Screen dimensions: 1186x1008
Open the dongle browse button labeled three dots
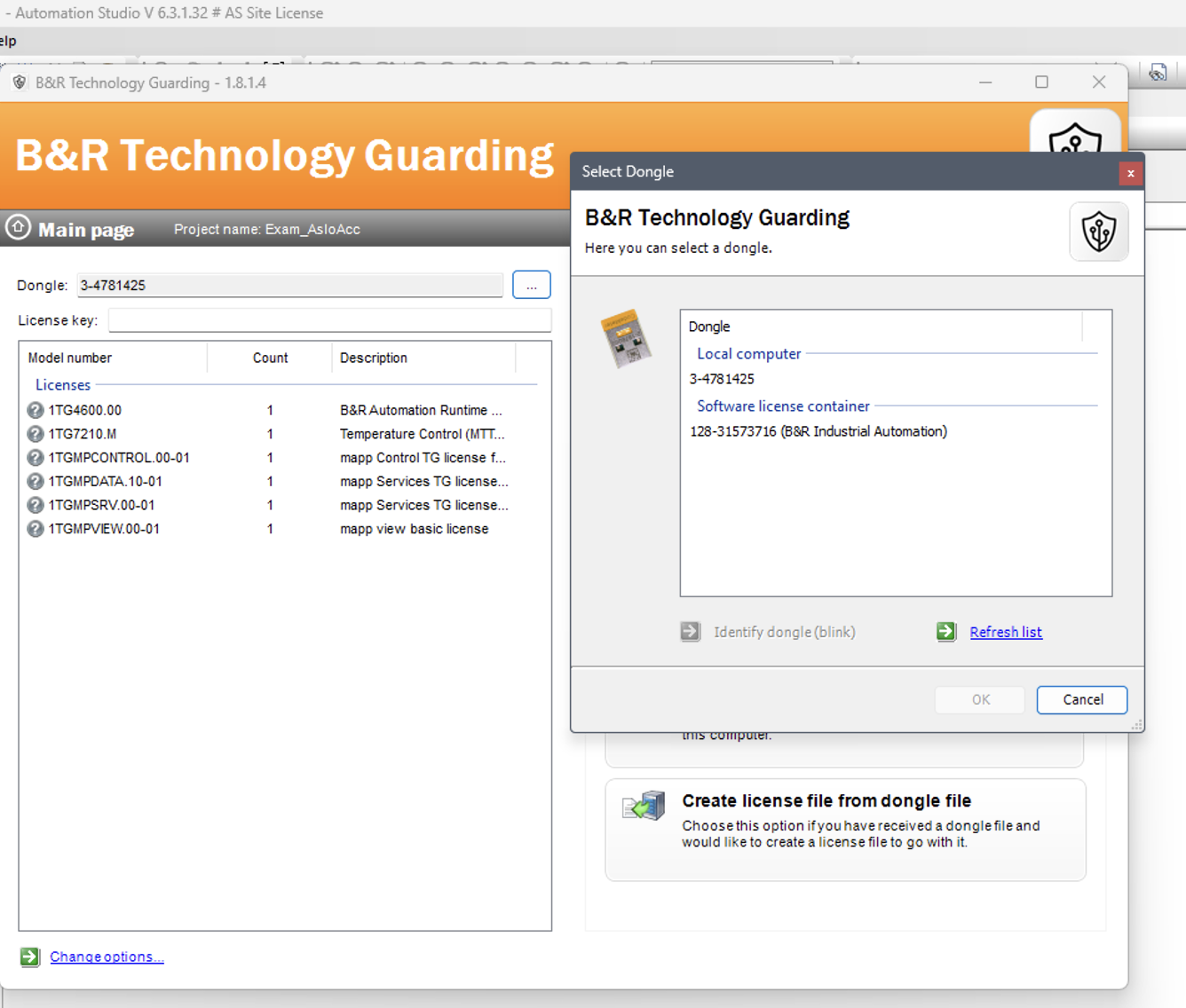[532, 285]
